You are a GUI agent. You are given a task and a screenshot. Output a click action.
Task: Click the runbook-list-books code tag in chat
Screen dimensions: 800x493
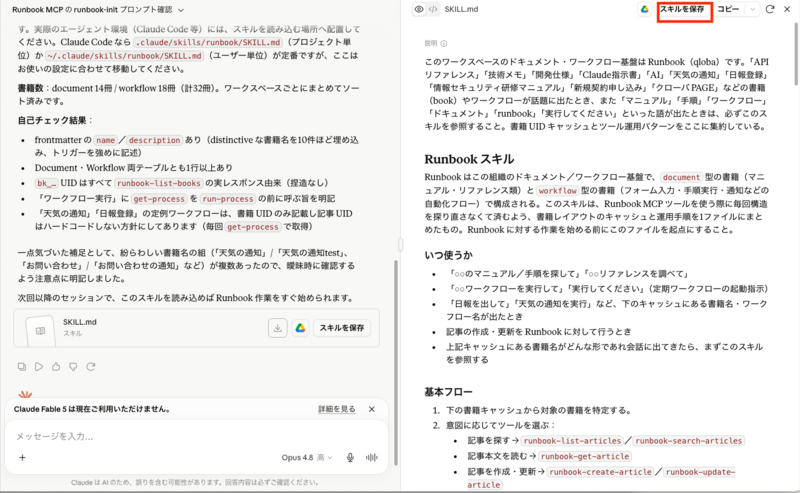pyautogui.click(x=159, y=183)
